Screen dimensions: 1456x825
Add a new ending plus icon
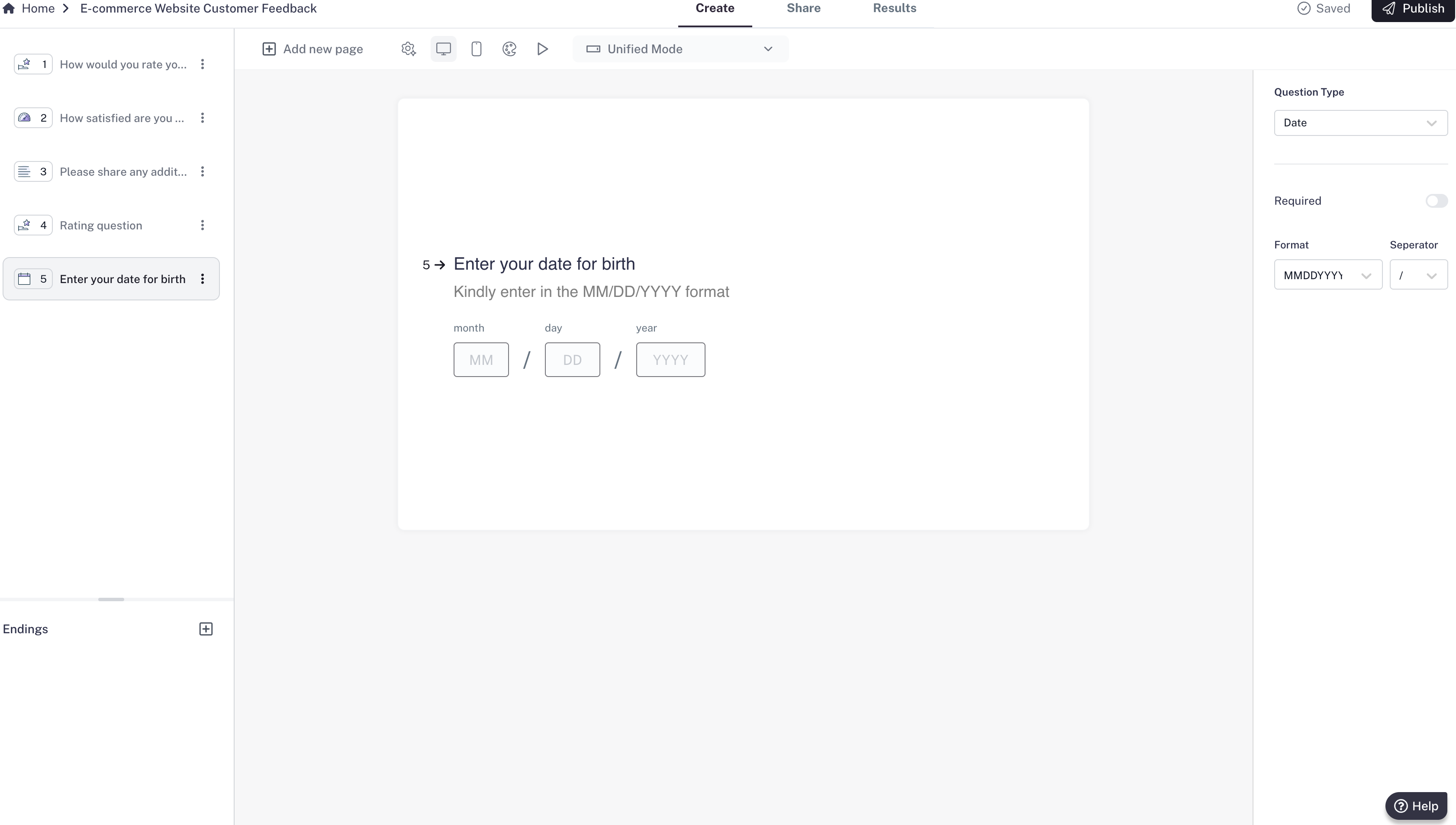coord(206,629)
